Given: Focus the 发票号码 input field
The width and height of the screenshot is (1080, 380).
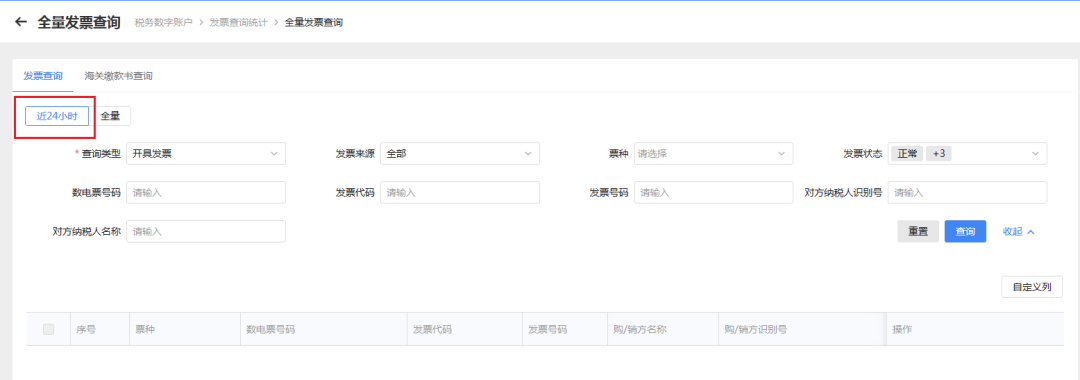Looking at the screenshot, I should pyautogui.click(x=714, y=193).
